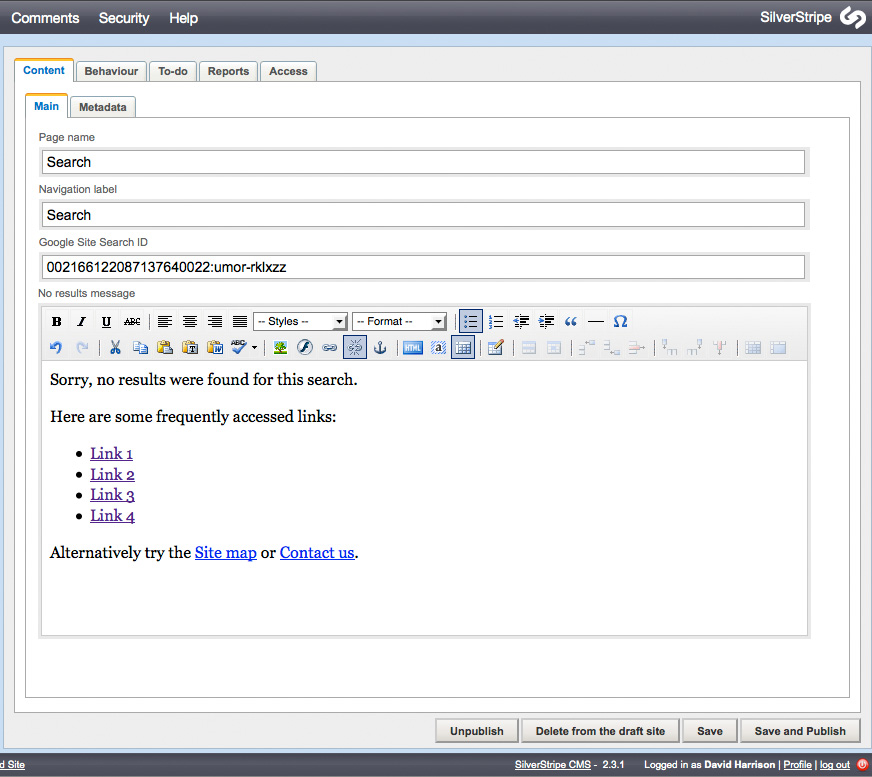Insert an image with the tree icon
This screenshot has height=777, width=872.
(280, 348)
